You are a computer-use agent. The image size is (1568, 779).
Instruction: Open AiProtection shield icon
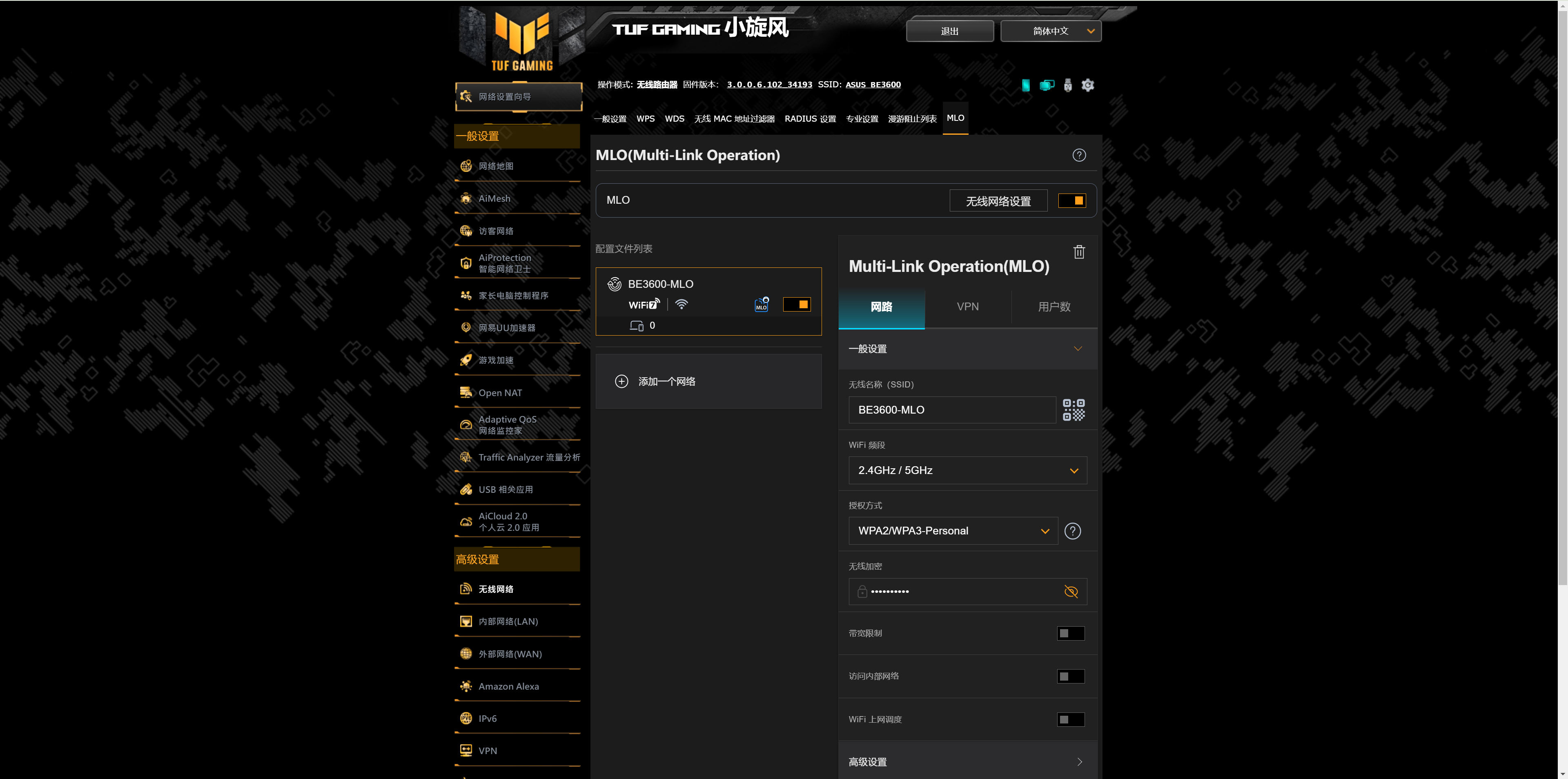click(x=465, y=263)
